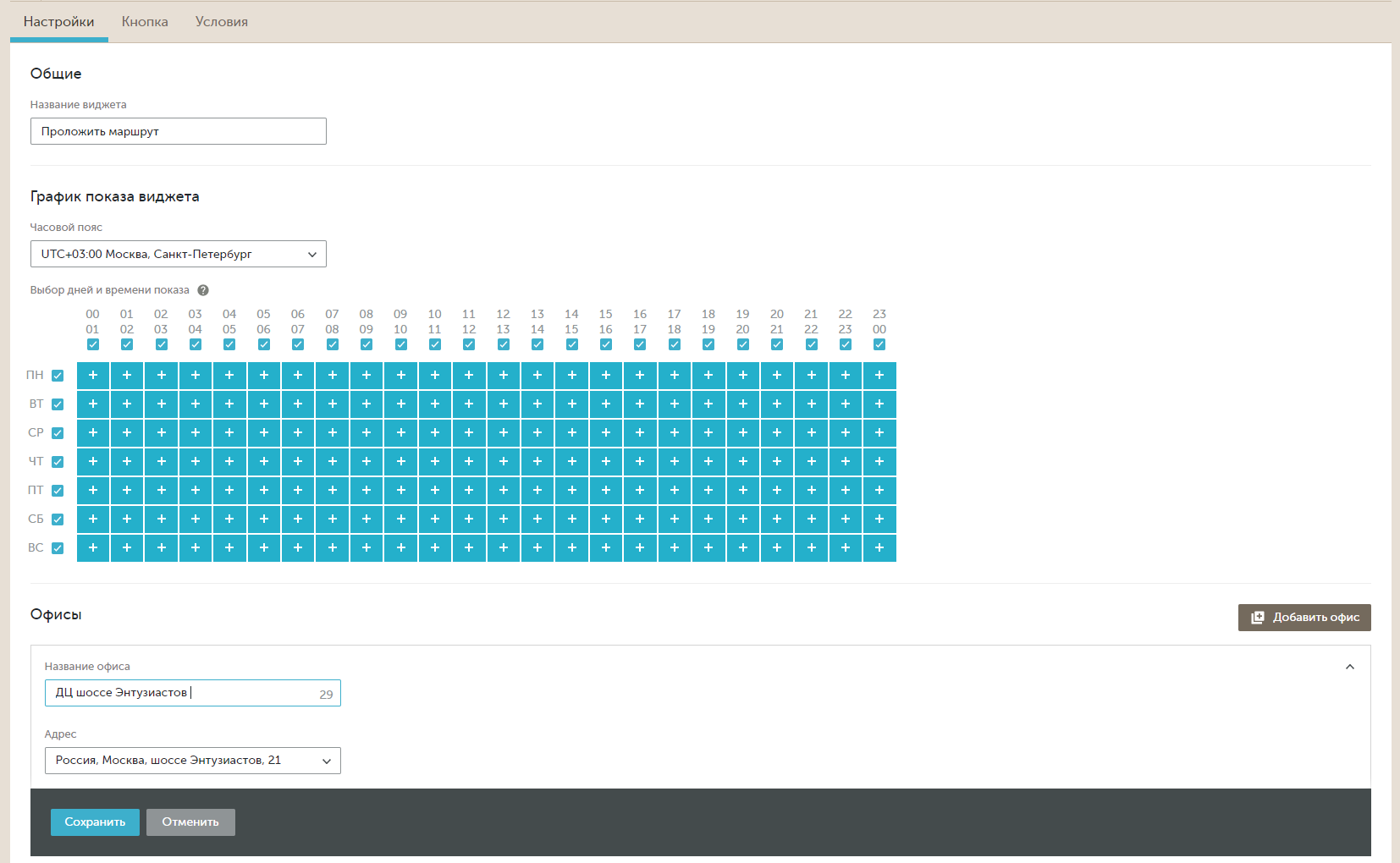Screen dimensions: 1400x863
Task: Uncheck the ВТ day checkbox
Action: 58,404
